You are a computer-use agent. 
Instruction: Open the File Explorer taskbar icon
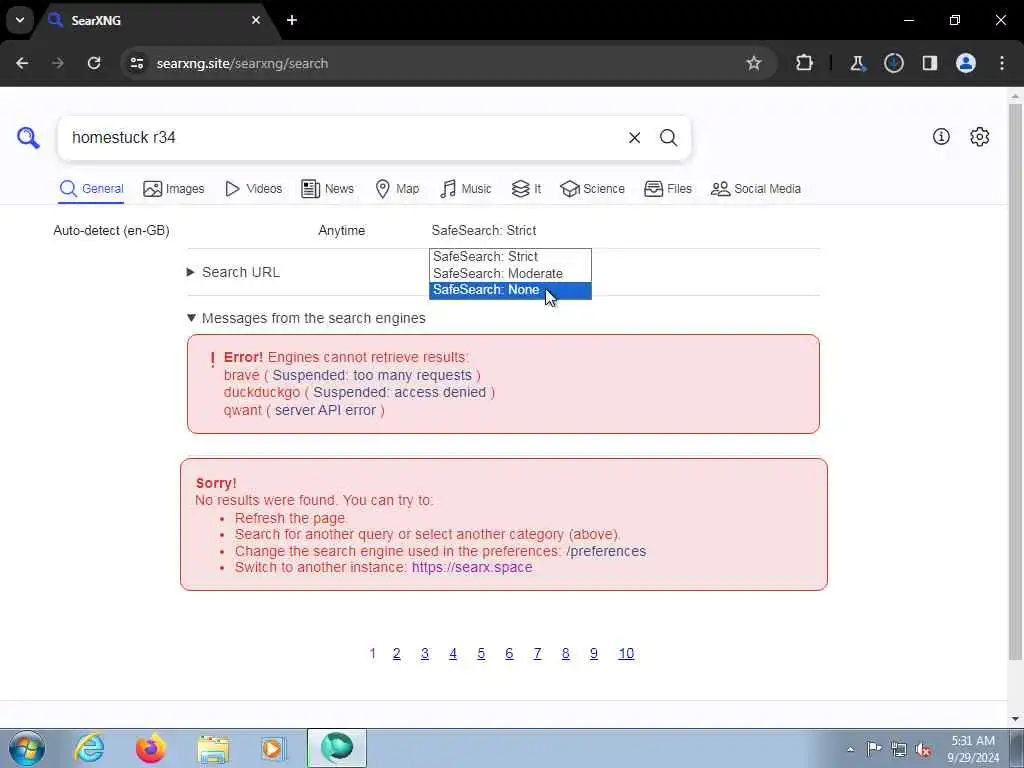213,748
